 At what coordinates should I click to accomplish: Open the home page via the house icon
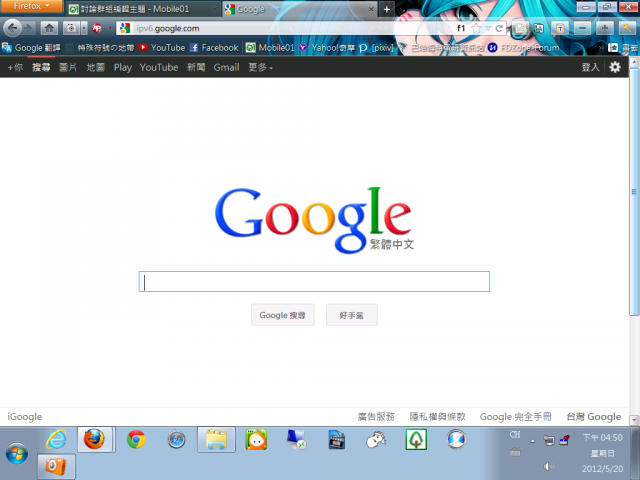[49, 28]
